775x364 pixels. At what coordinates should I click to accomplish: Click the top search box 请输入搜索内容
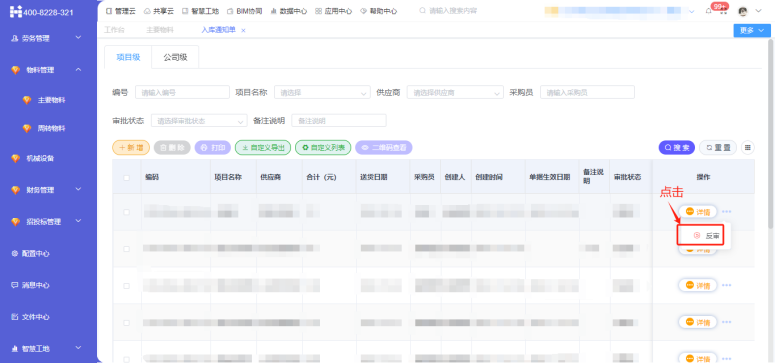[453, 11]
